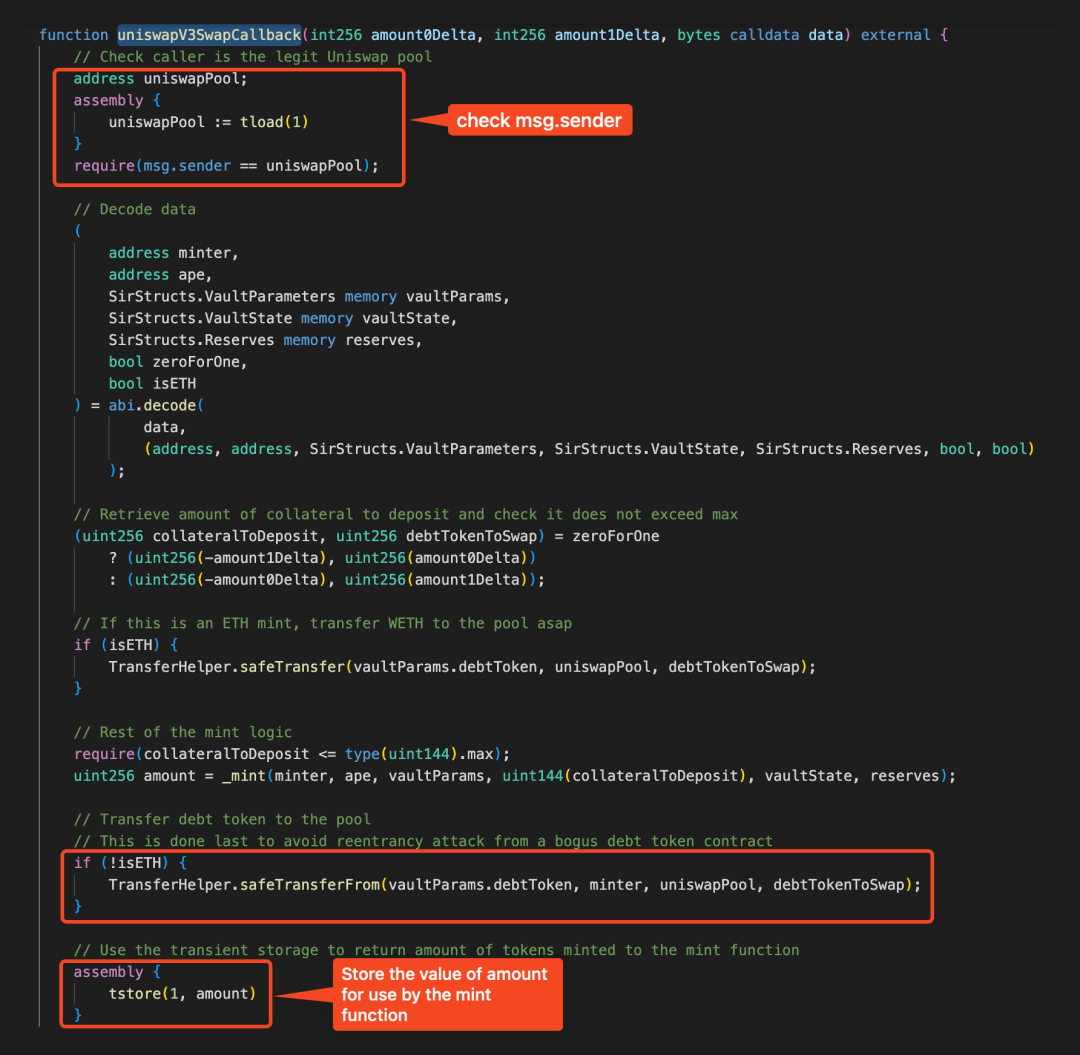Select the 'bool zeroForOne,' declaration line
The width and height of the screenshot is (1080, 1055).
click(178, 361)
